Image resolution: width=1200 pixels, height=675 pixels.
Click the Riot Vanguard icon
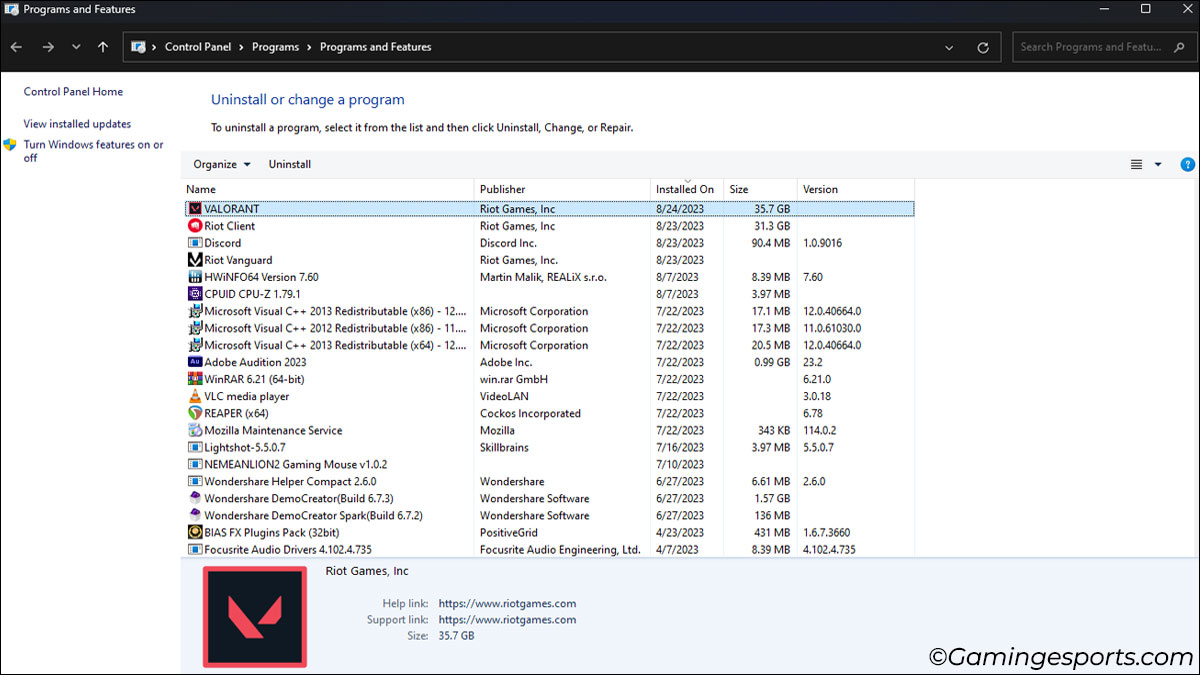(195, 260)
